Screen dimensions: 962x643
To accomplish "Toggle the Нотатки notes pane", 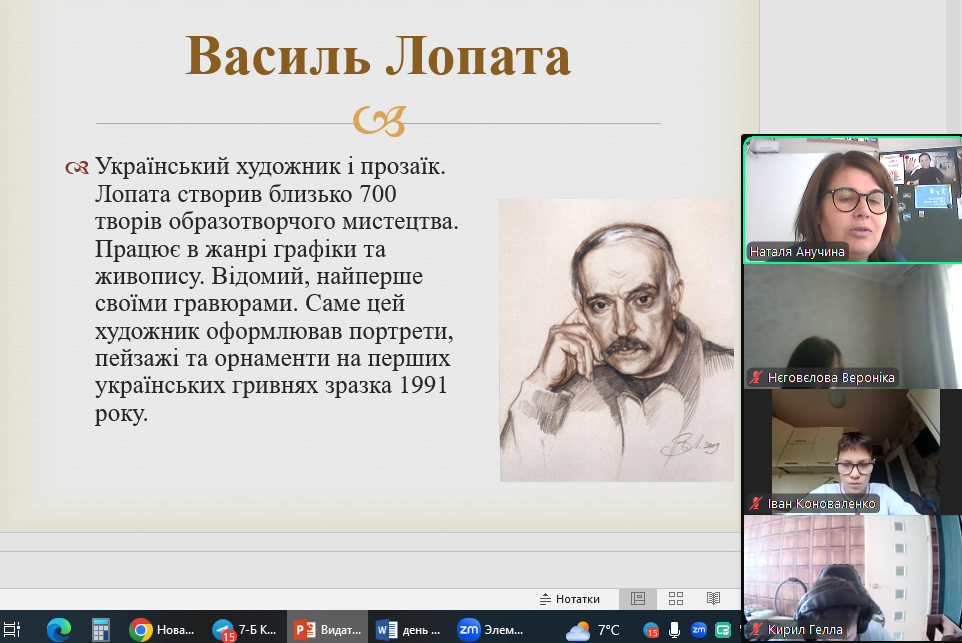I will (569, 599).
